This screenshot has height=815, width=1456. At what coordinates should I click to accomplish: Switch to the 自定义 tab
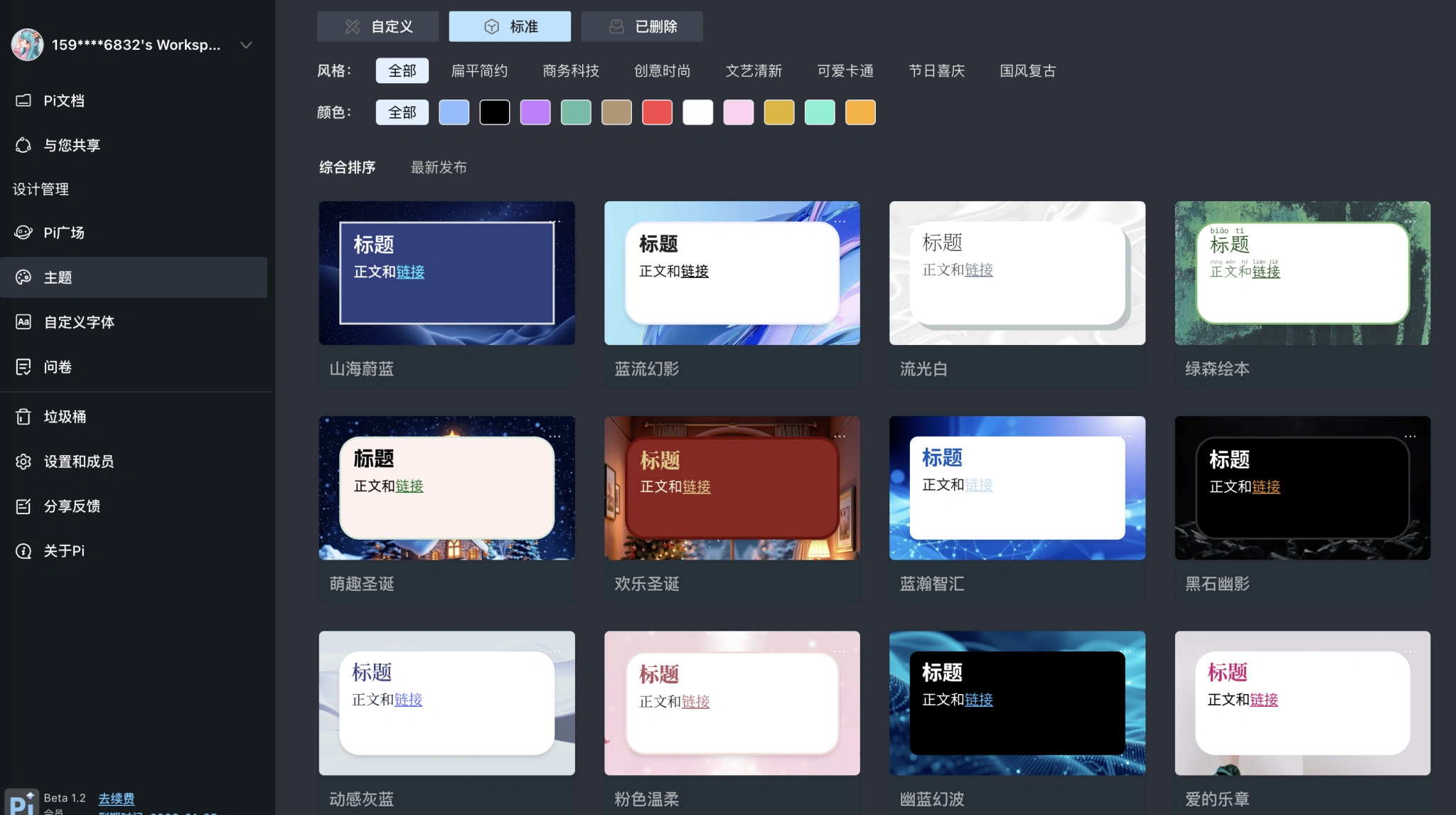pos(378,26)
